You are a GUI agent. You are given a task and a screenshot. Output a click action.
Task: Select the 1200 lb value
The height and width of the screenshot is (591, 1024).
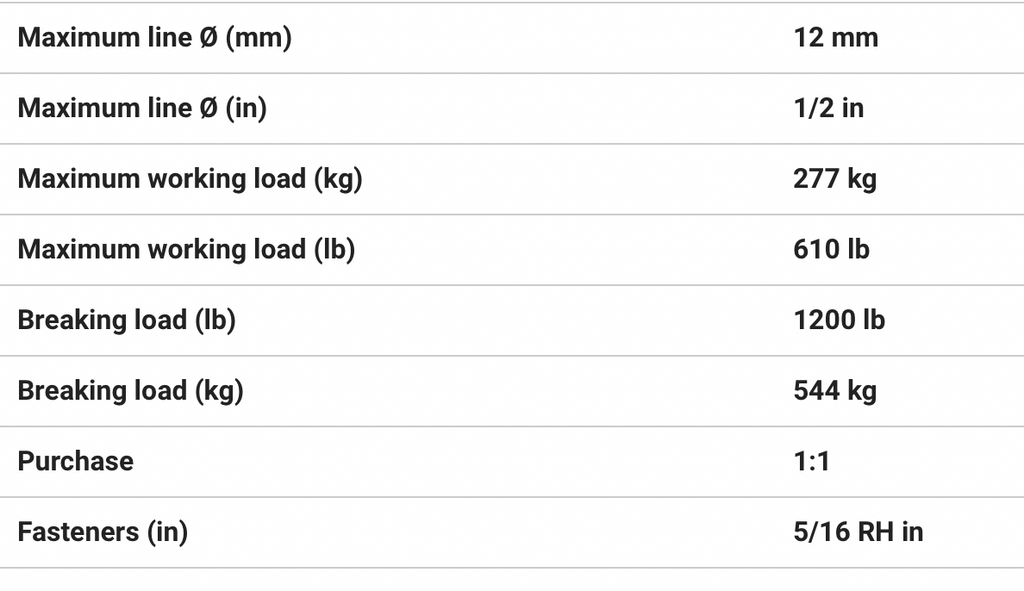click(x=838, y=320)
